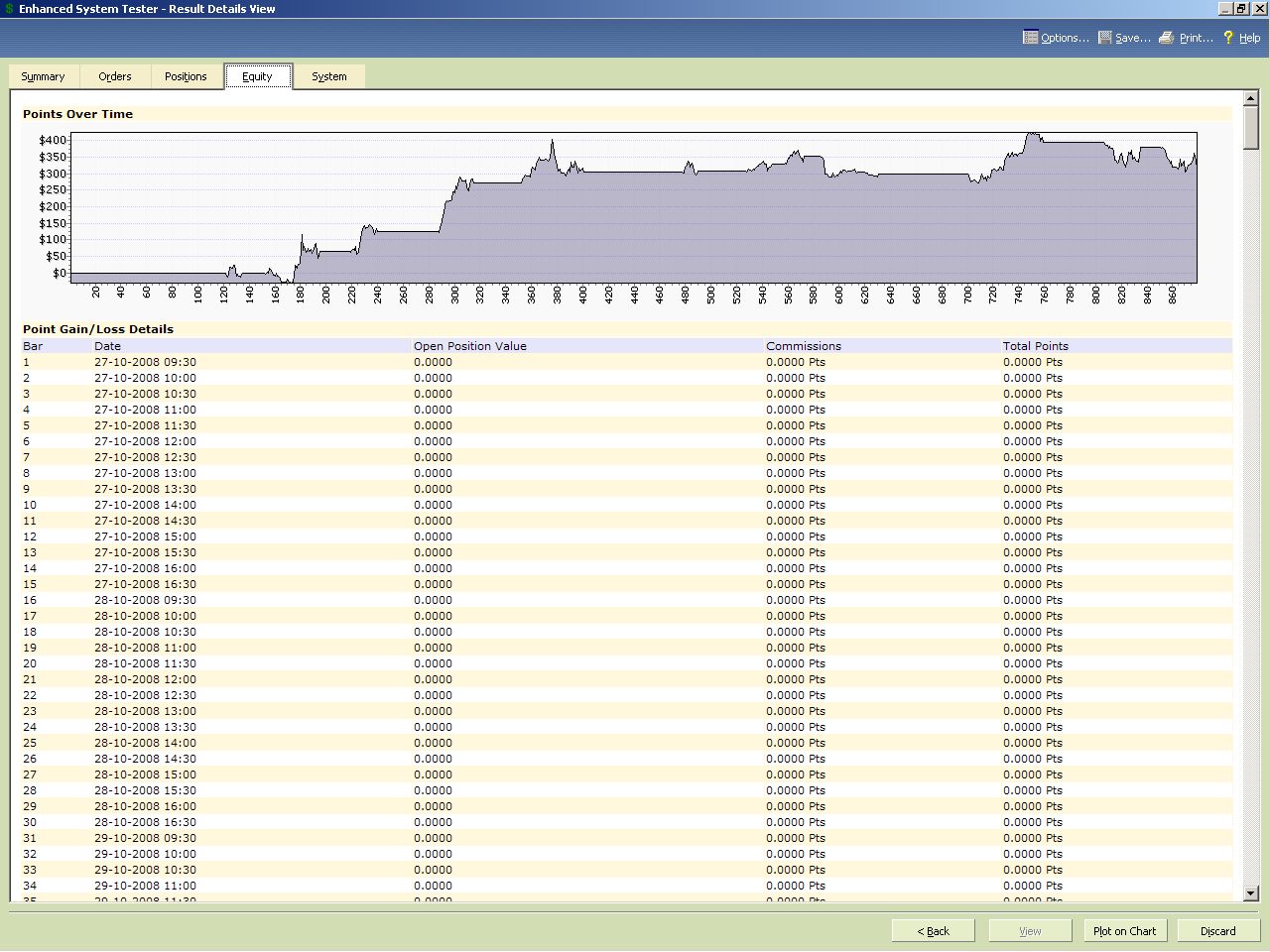Click the Print printer icon
Image resolution: width=1270 pixels, height=952 pixels.
coord(1166,38)
